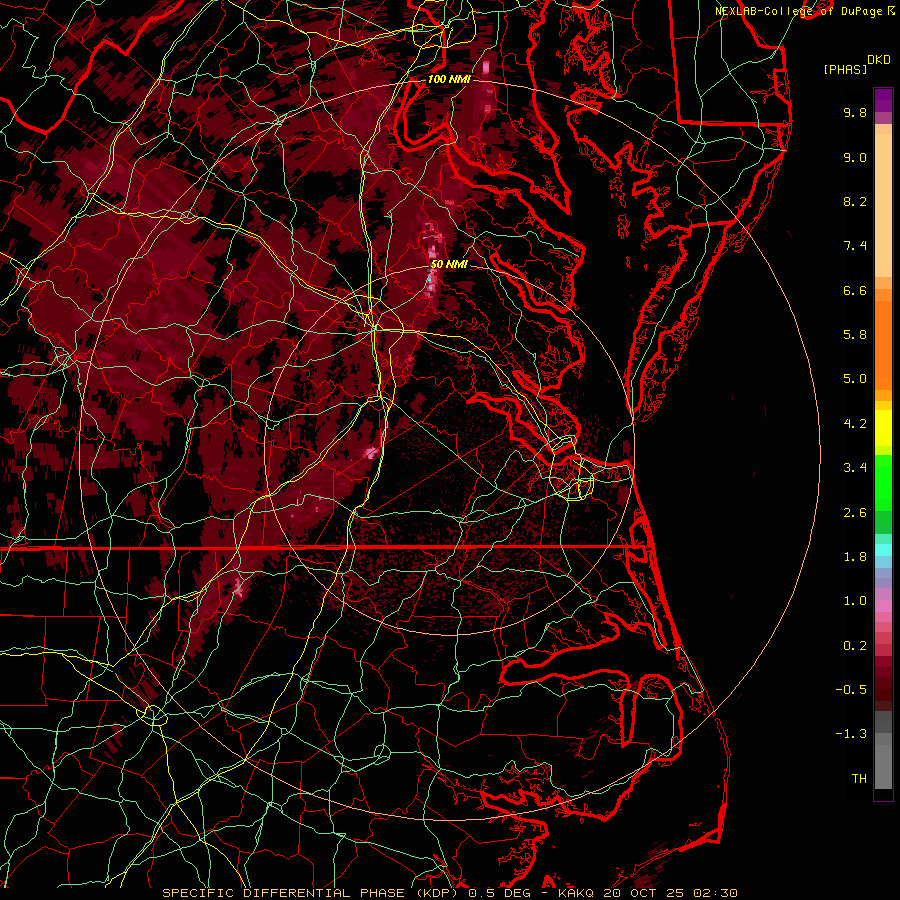Select the 4.2 value on the color scale
Screen dimensions: 900x900
tap(855, 424)
